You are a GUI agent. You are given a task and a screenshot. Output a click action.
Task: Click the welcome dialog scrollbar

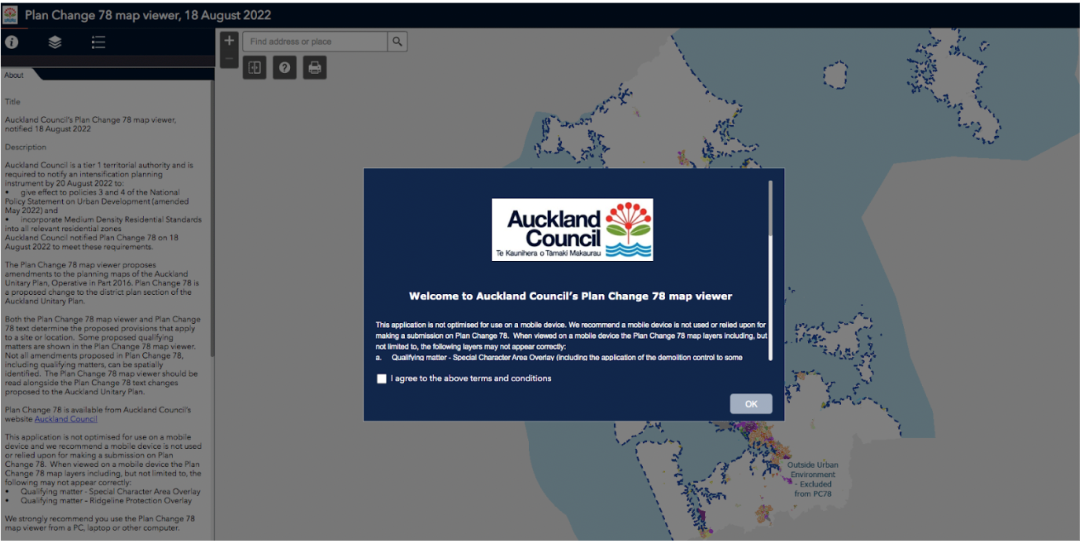click(x=770, y=208)
